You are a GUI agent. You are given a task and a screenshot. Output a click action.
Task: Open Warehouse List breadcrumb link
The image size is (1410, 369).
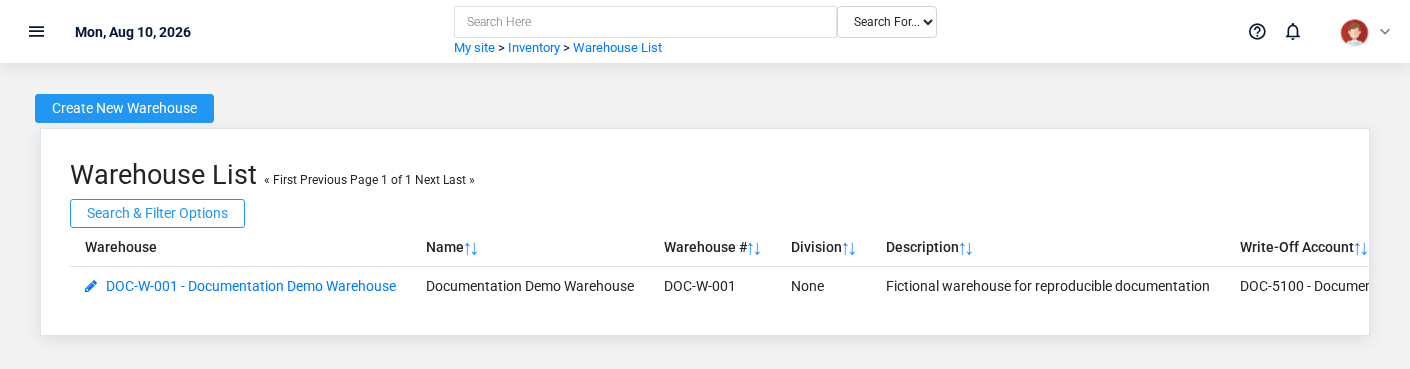point(617,48)
